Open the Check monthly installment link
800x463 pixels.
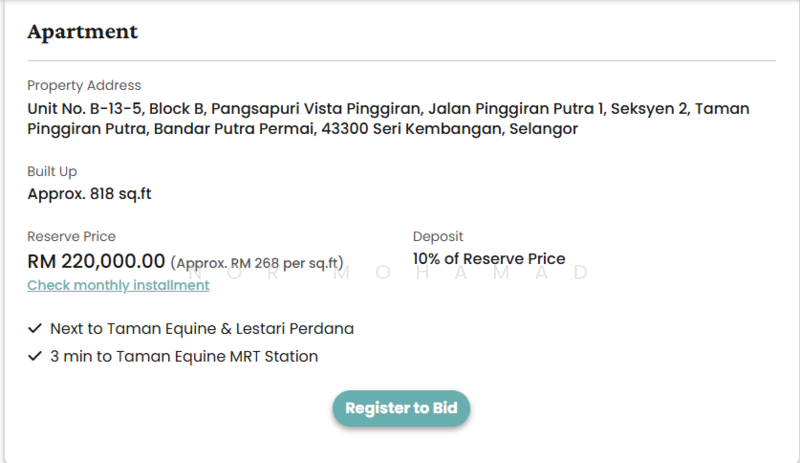point(118,286)
